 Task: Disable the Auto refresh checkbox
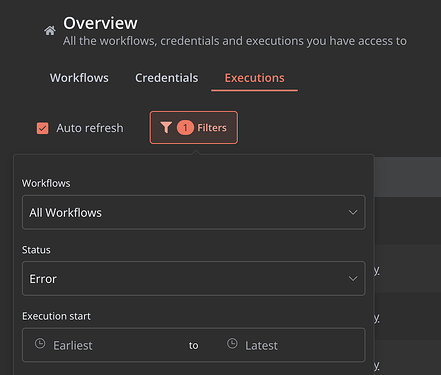(x=42, y=128)
